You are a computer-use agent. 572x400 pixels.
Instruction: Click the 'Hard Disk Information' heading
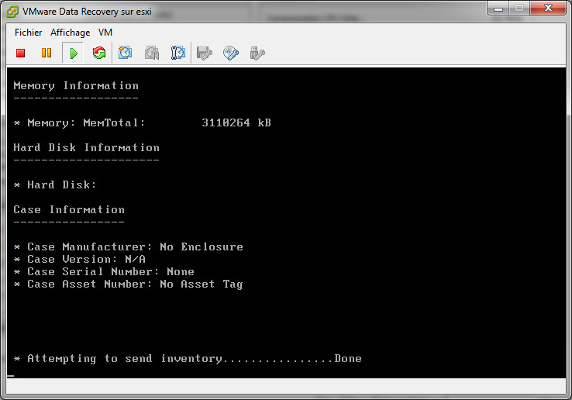pyautogui.click(x=86, y=148)
